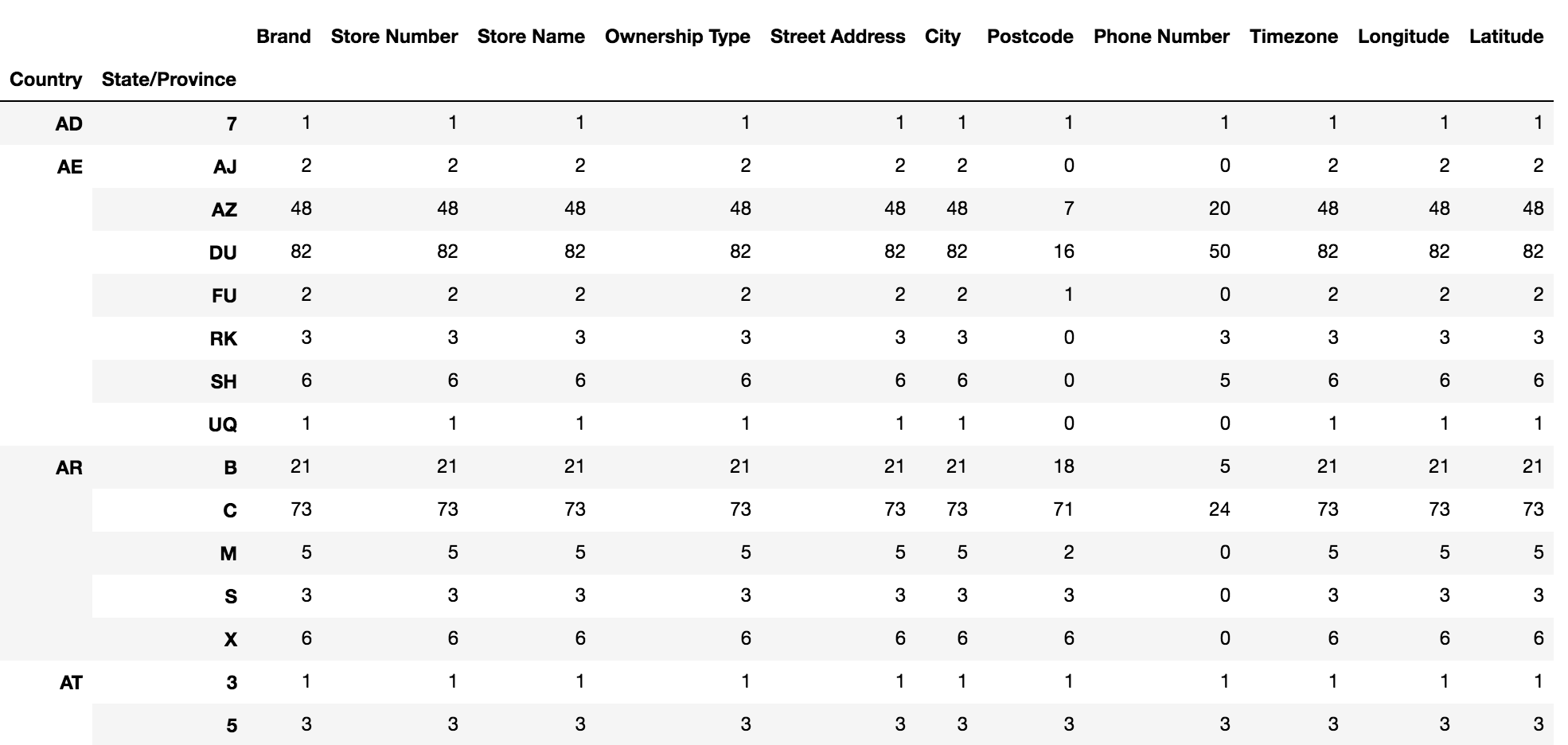Image resolution: width=1568 pixels, height=745 pixels.
Task: Select the AT country row label
Action: [x=71, y=683]
